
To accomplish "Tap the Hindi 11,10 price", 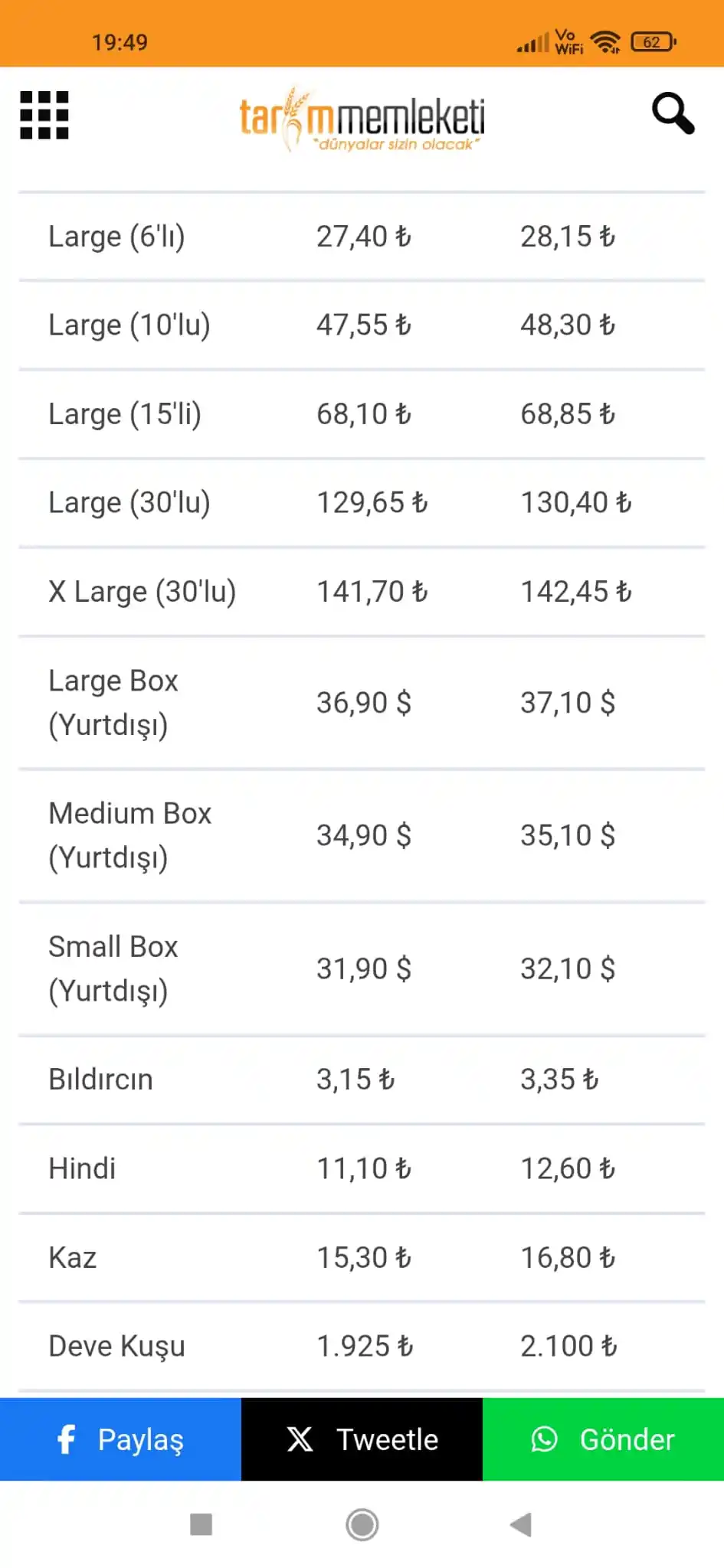I will [x=364, y=1168].
